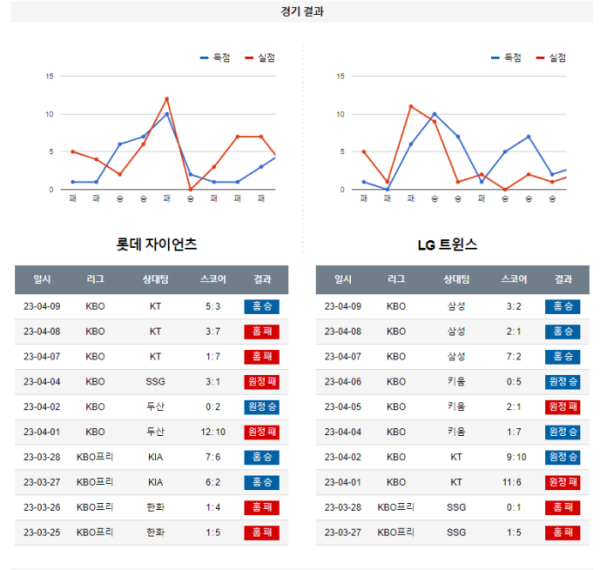Click 키움 opponent in LG 23-04-04 row
Viewport: 600px width, 570px height.
pos(457,432)
